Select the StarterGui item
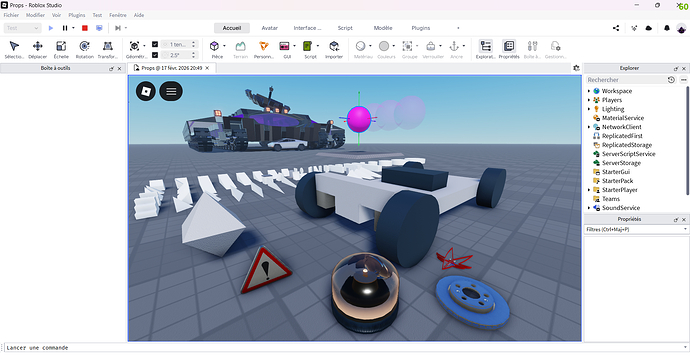Viewport: 690px width, 364px height. (616, 172)
